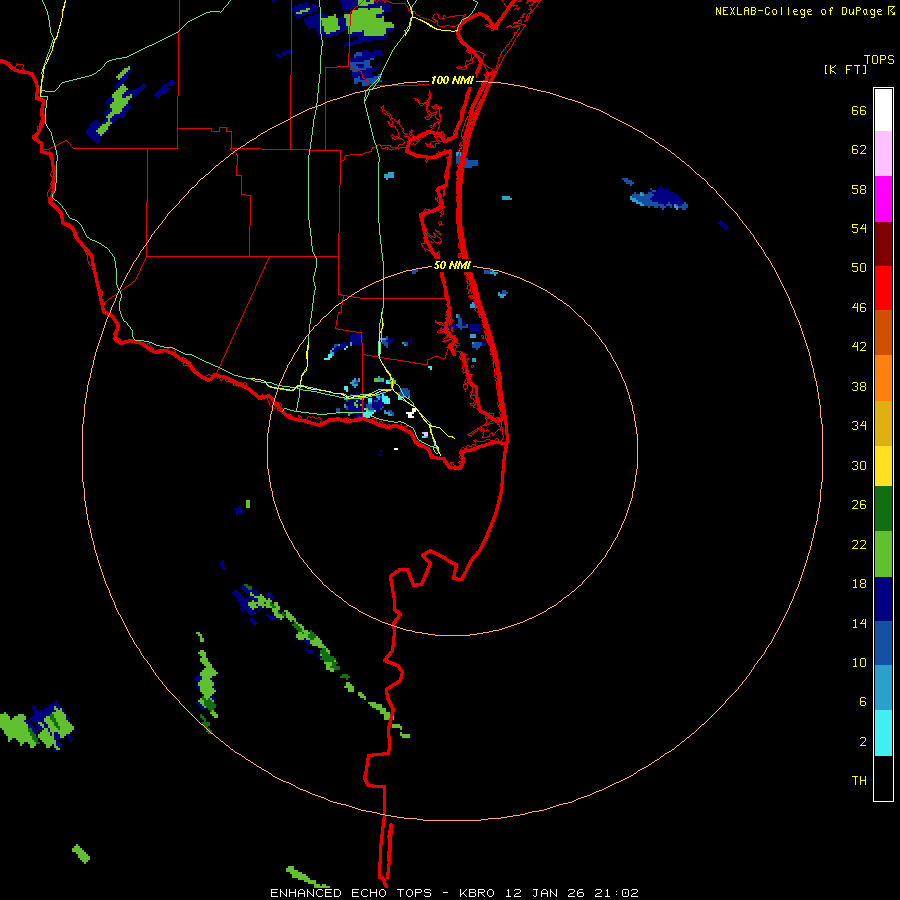Screen dimensions: 900x900
Task: Click the 'ENHANCED ECHO TOPS - KBRO' caption
Action: pyautogui.click(x=382, y=893)
